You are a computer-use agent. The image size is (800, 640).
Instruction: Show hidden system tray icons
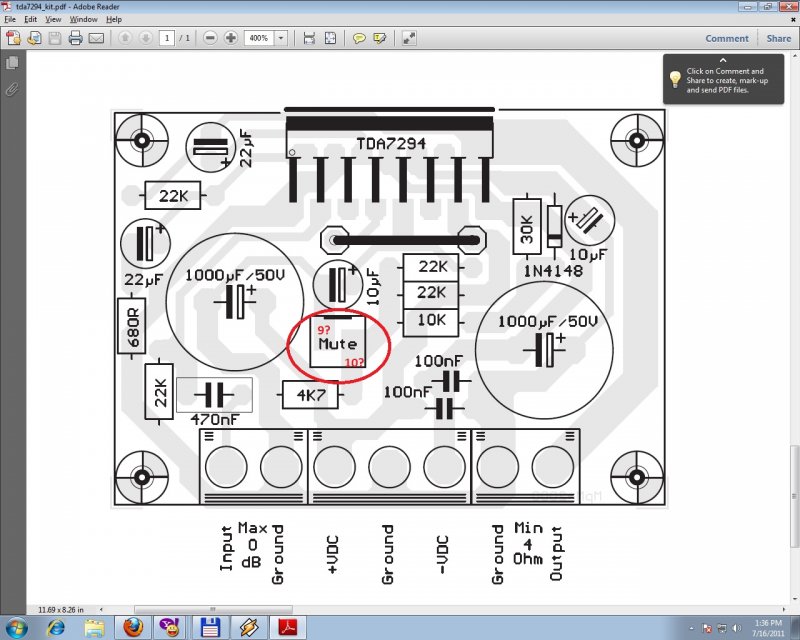pyautogui.click(x=691, y=628)
